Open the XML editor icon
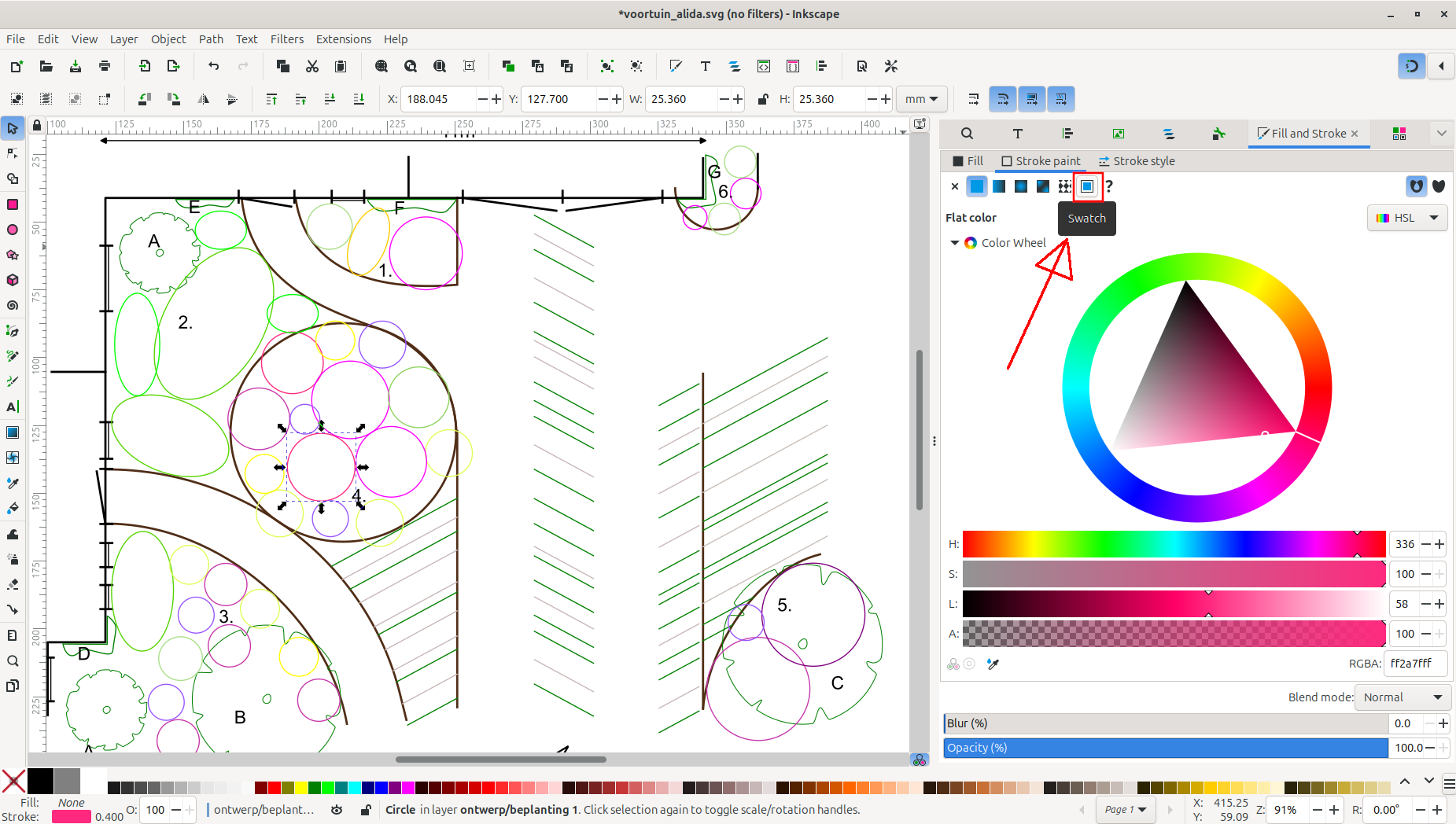 764,66
